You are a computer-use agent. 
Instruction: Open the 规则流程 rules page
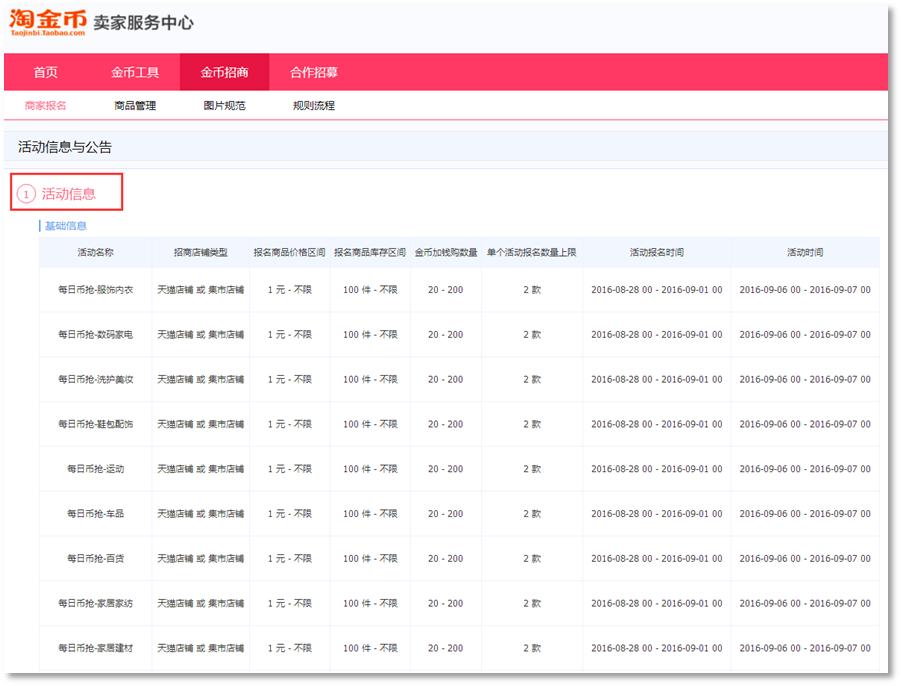coord(310,103)
